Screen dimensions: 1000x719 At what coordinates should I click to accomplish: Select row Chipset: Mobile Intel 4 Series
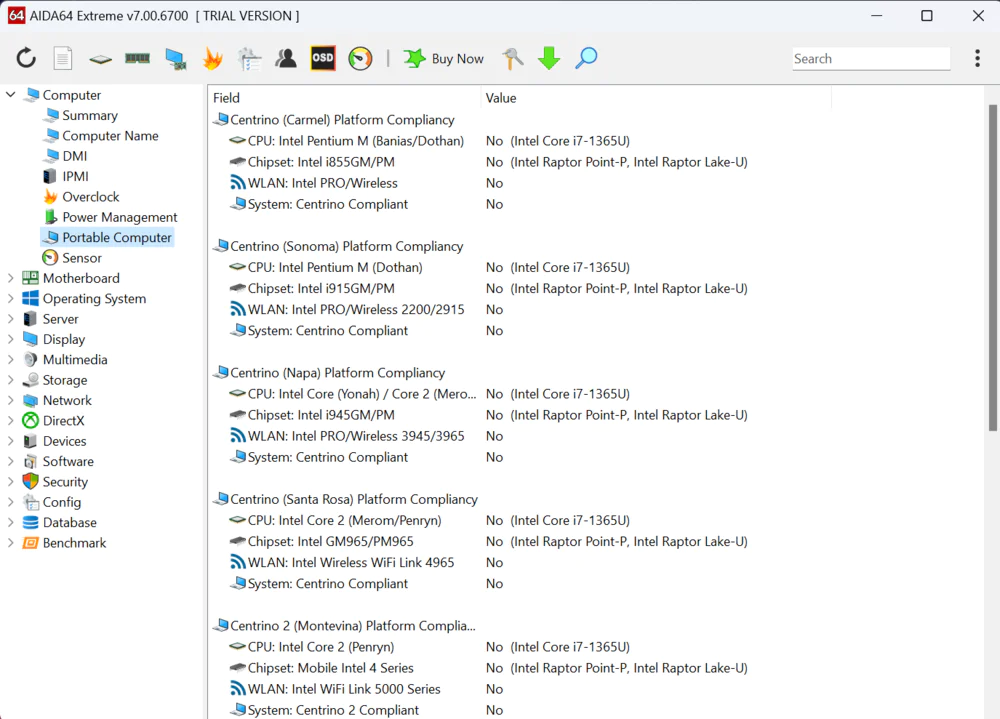click(x=330, y=668)
